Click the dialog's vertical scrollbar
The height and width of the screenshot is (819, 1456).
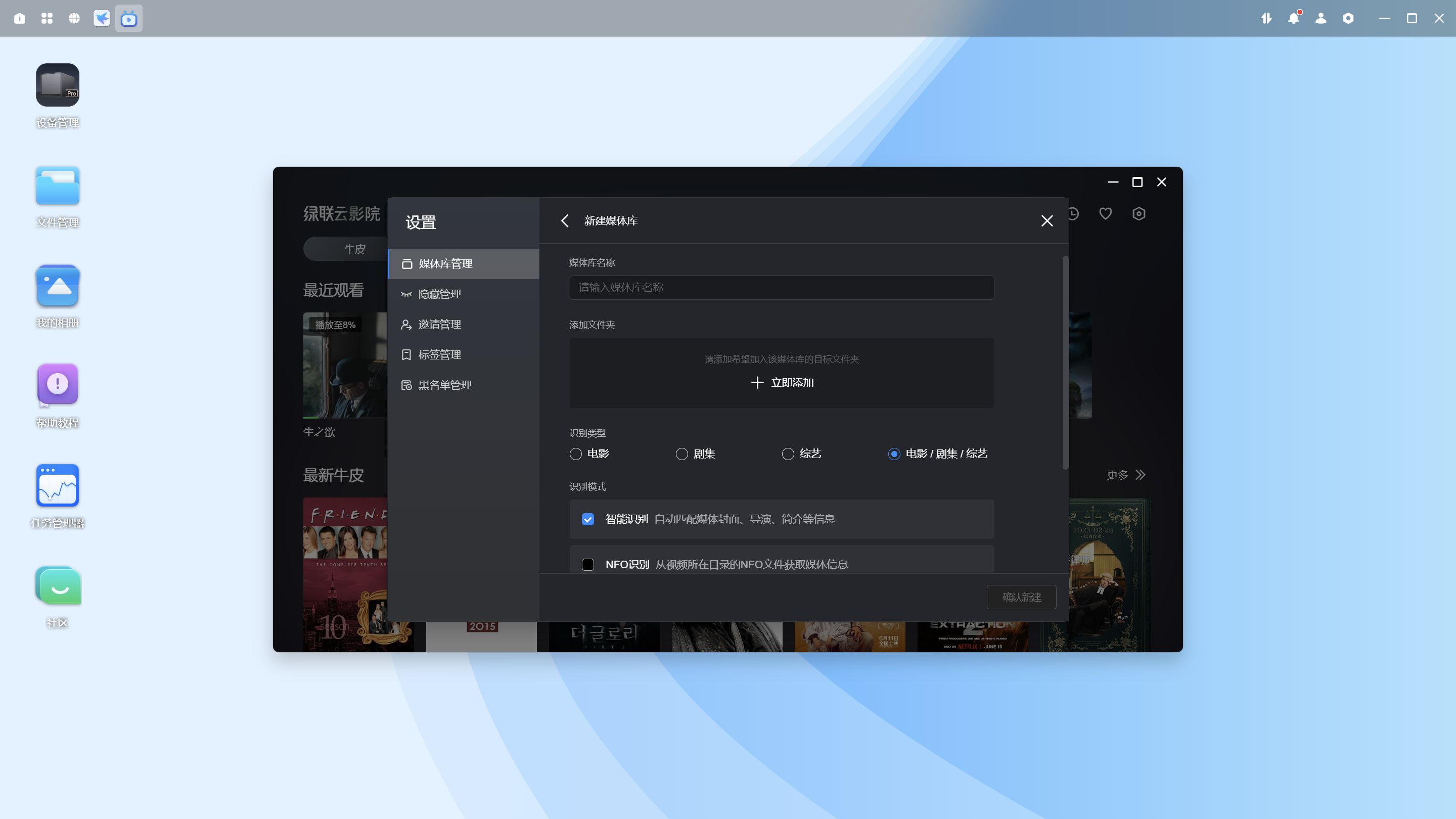tap(1065, 362)
